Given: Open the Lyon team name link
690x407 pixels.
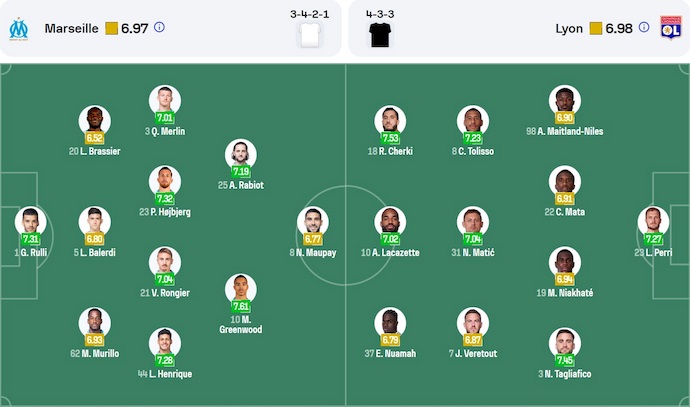Looking at the screenshot, I should (x=569, y=28).
